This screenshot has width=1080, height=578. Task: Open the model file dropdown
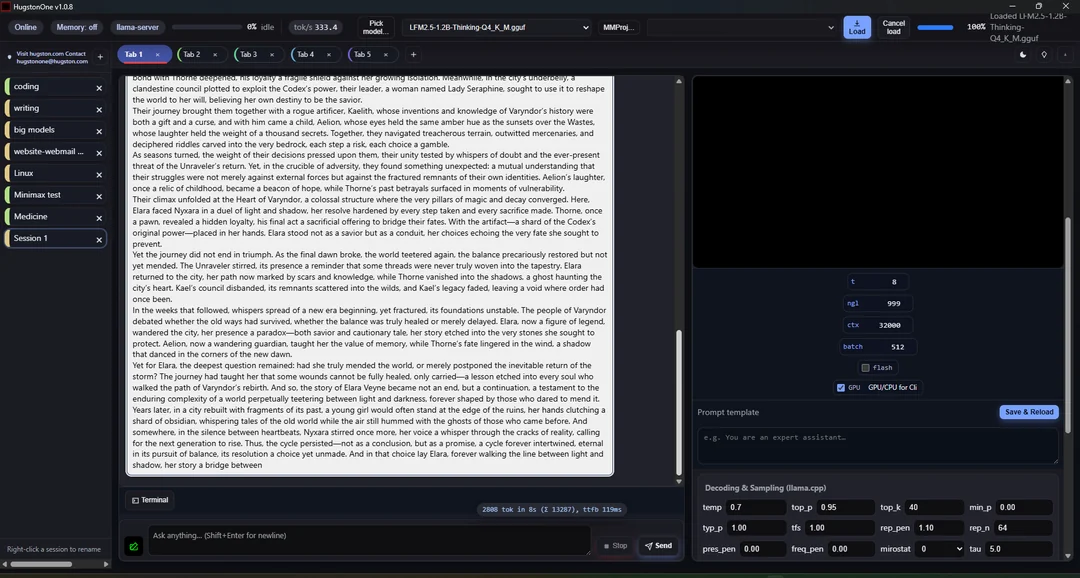[x=497, y=28]
